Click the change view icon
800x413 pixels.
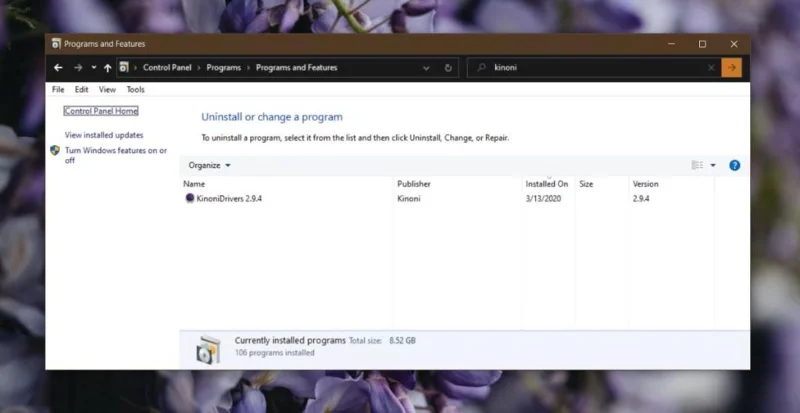click(697, 165)
